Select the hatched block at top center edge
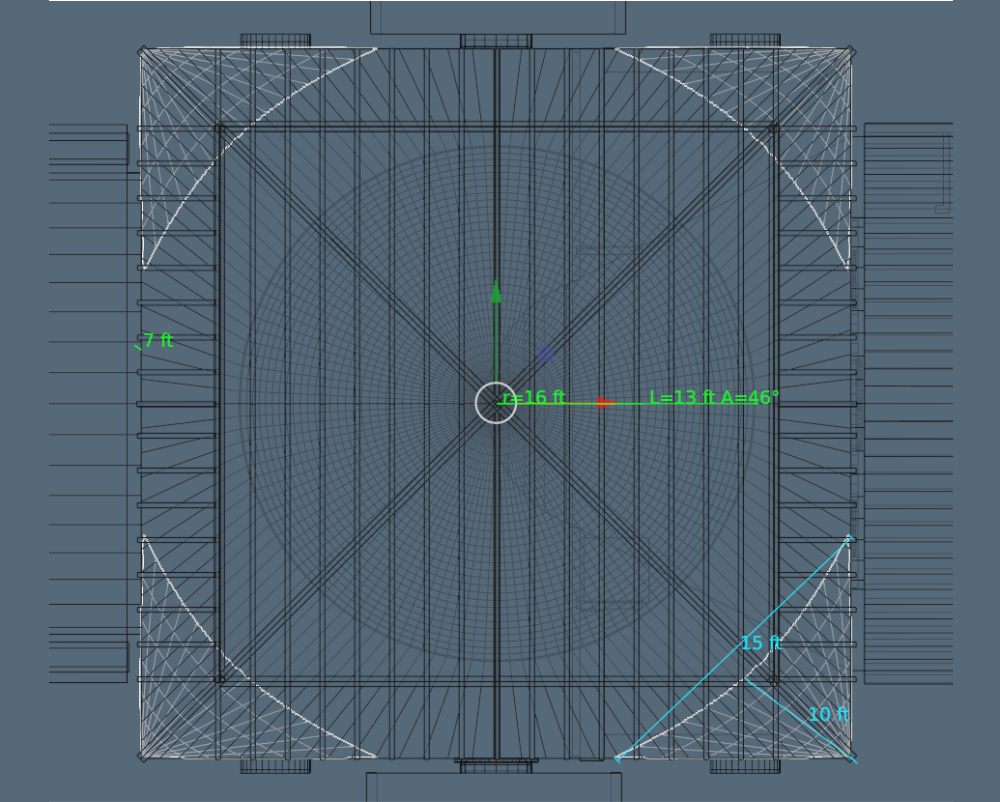This screenshot has width=1000, height=802. 496,41
